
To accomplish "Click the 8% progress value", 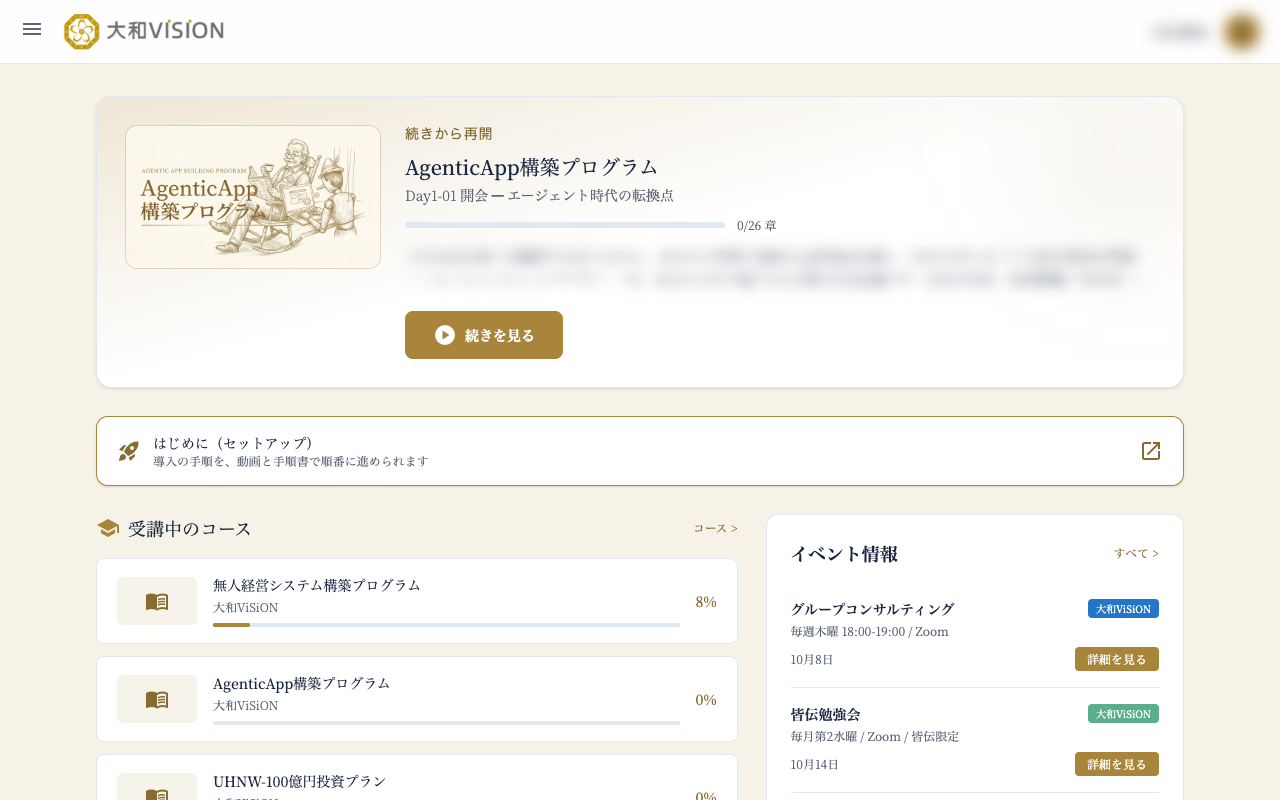I will [x=706, y=601].
